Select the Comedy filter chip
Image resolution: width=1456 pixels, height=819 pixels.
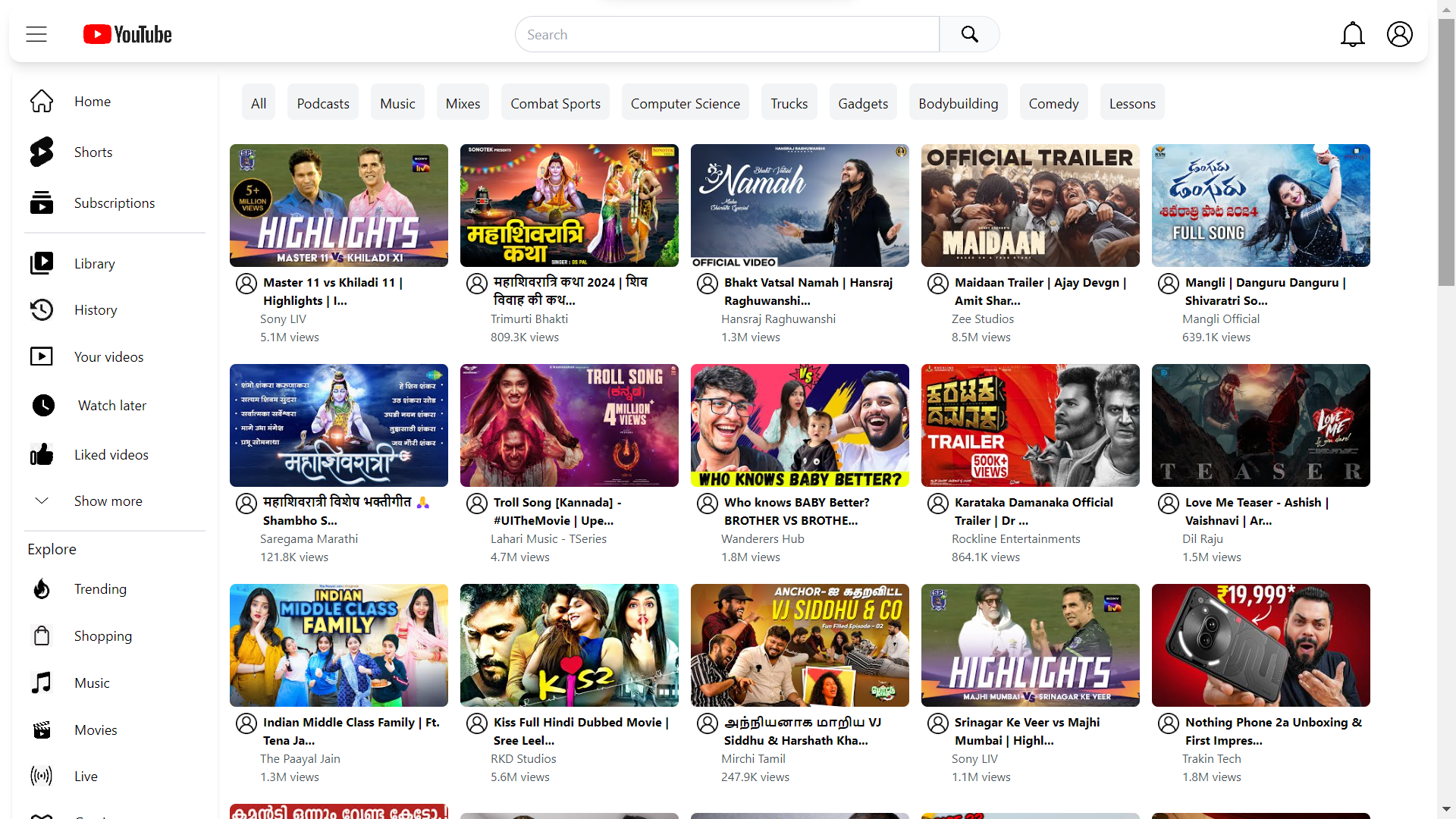1053,103
